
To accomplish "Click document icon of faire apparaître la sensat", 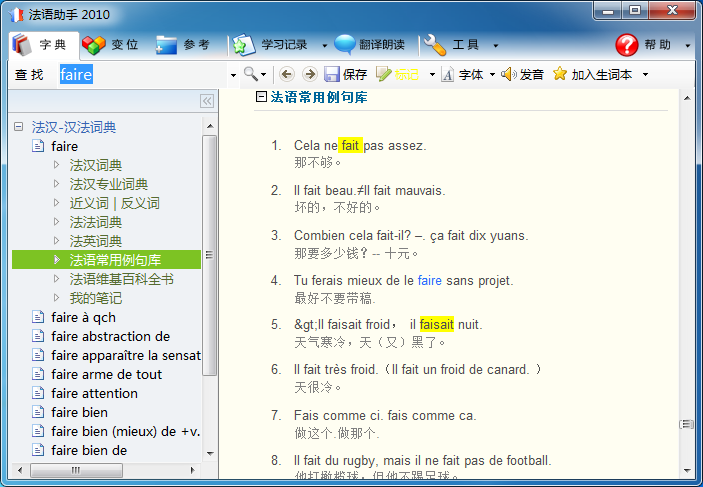I will pos(38,355).
